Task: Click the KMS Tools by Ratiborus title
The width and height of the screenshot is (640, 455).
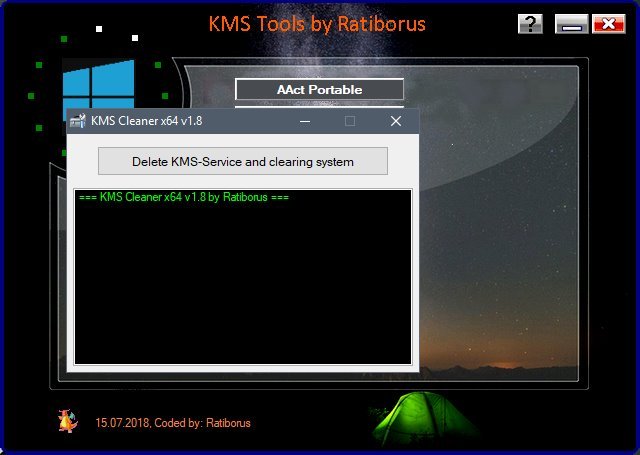Action: [x=317, y=24]
